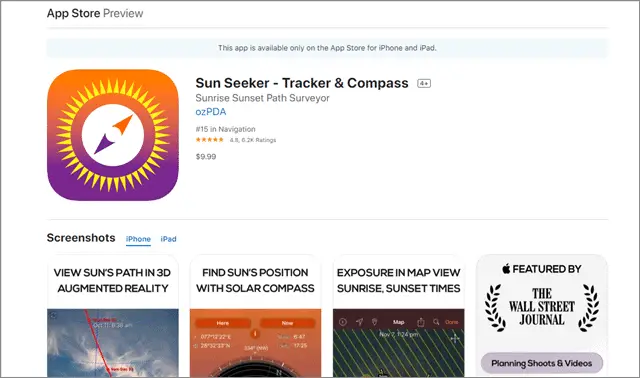Click the magnifier search icon in map screenshot
Viewport: 640px width, 378px height.
click(x=436, y=322)
